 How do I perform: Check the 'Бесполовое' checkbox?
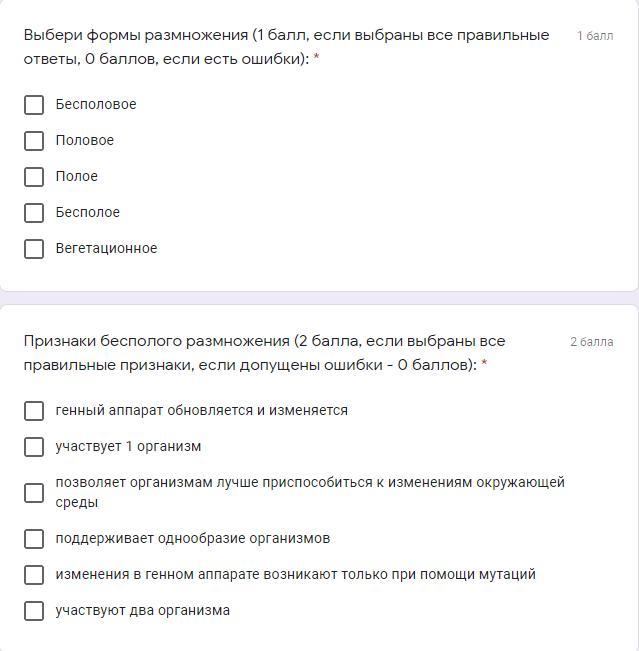coord(34,105)
